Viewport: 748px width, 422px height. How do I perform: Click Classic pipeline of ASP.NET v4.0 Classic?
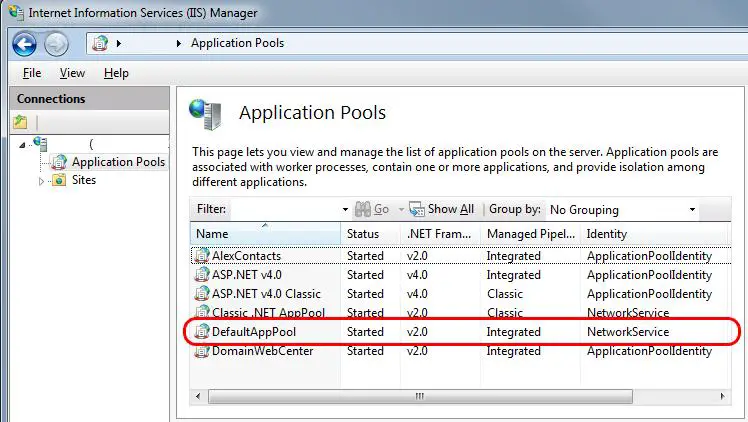[505, 294]
